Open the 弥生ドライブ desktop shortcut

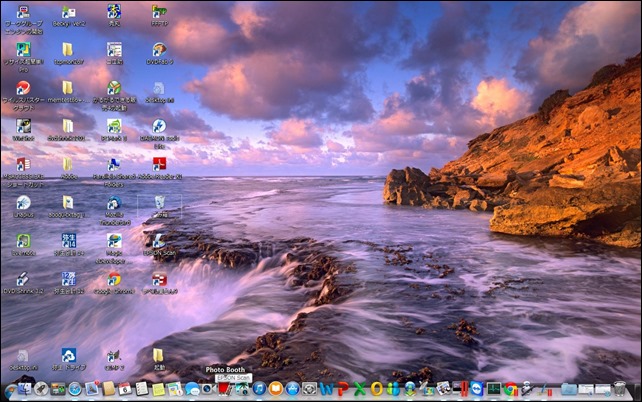[68, 359]
